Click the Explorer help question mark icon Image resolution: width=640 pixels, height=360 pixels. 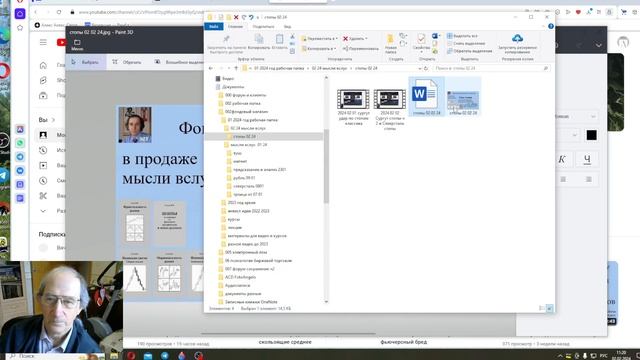(551, 26)
